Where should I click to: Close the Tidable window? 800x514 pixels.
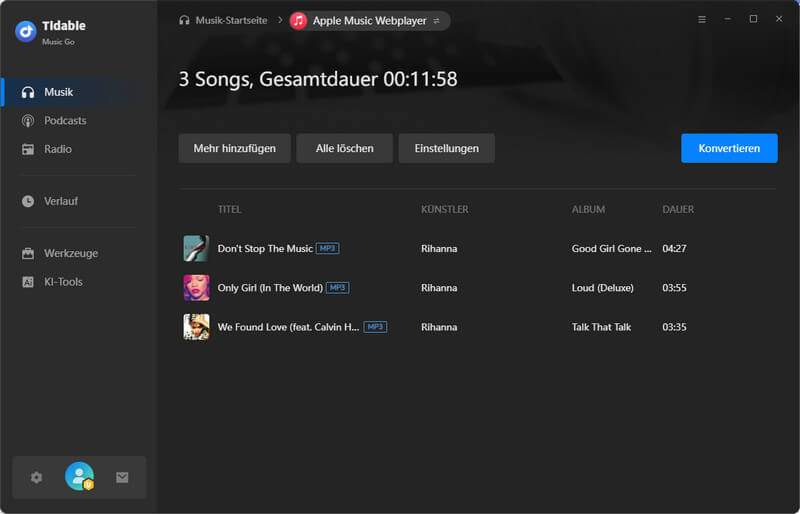coord(779,19)
